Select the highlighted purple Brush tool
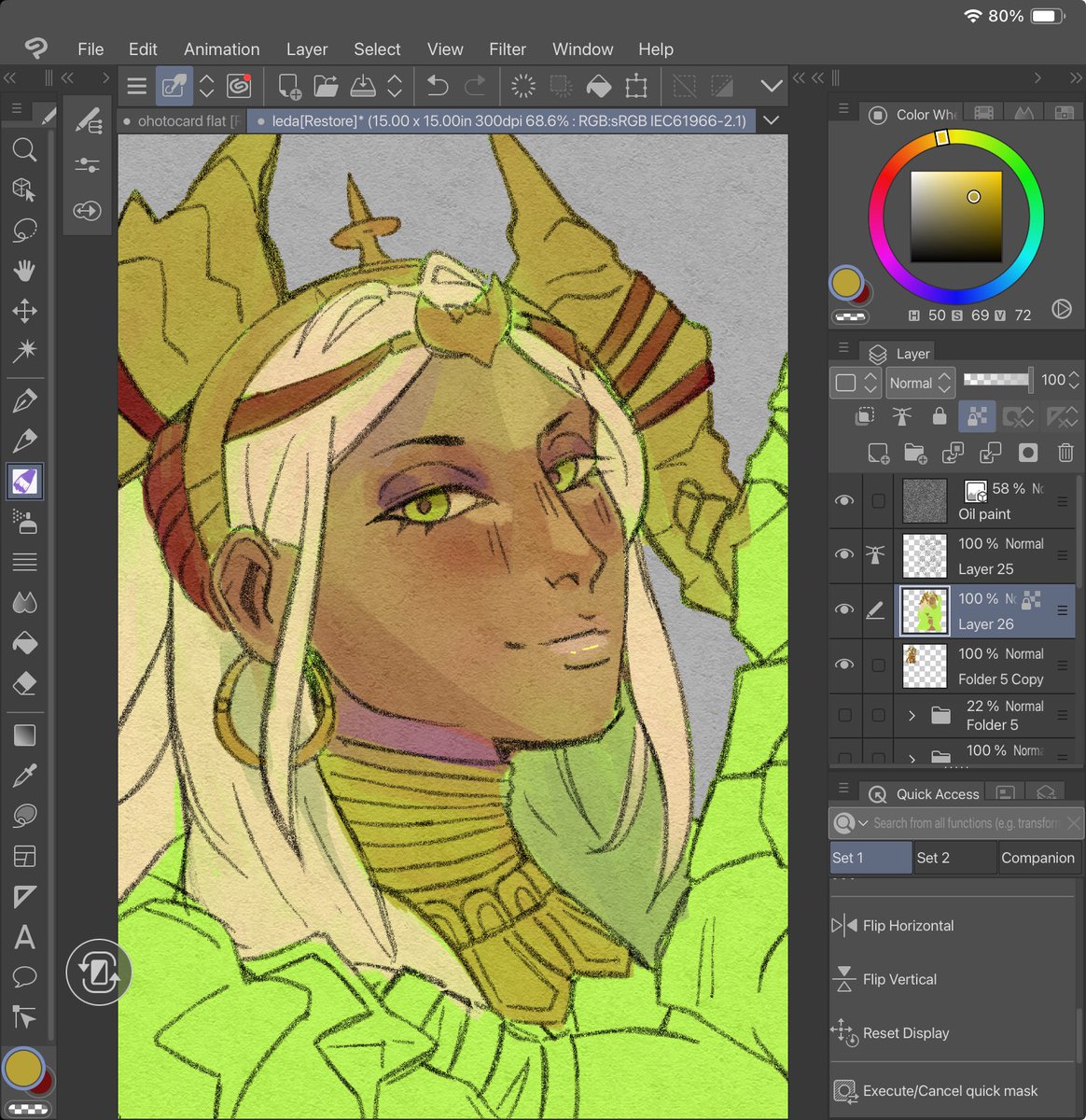1086x1120 pixels. tap(24, 482)
